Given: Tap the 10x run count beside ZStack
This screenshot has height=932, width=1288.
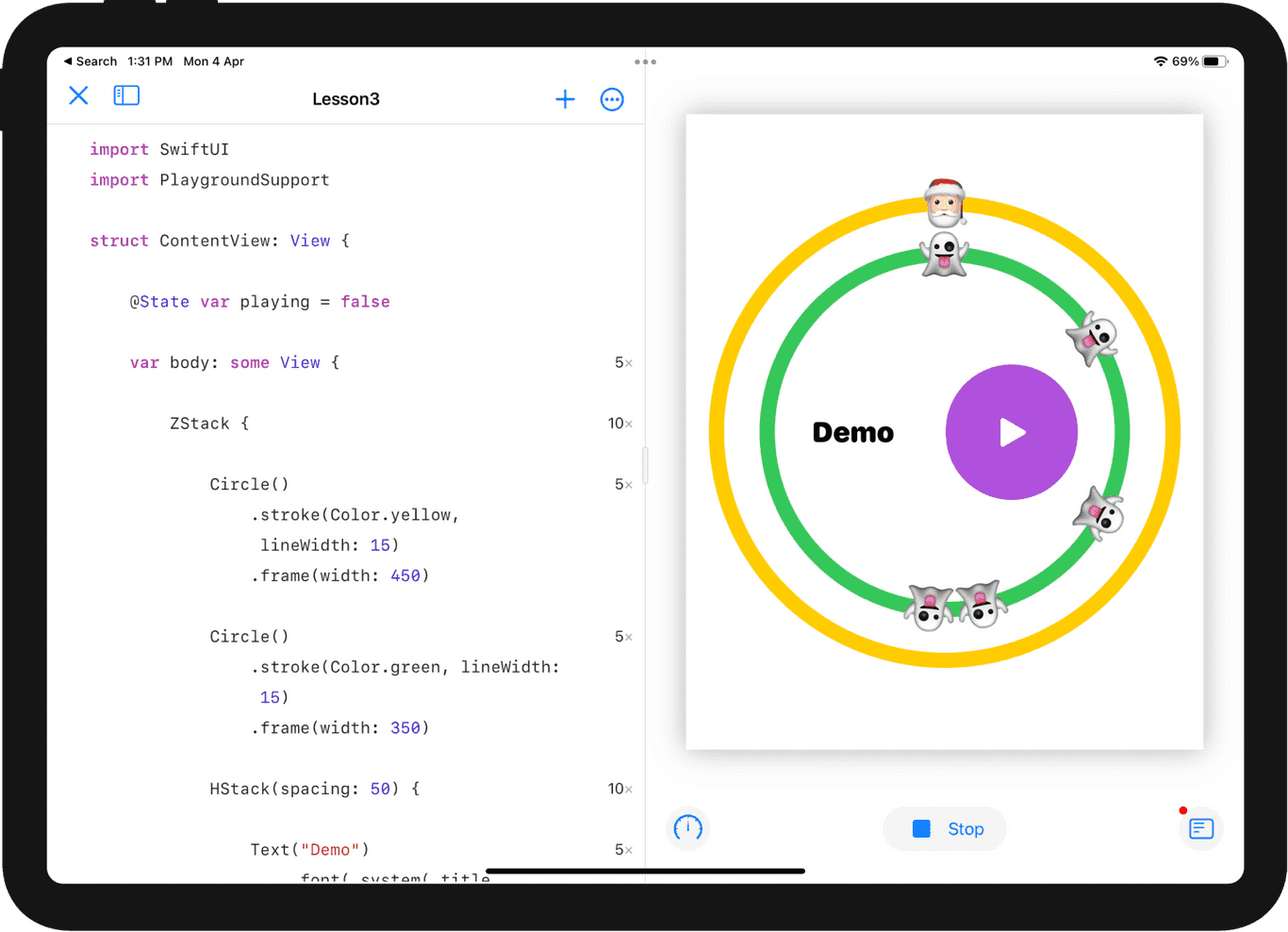Looking at the screenshot, I should tap(618, 423).
